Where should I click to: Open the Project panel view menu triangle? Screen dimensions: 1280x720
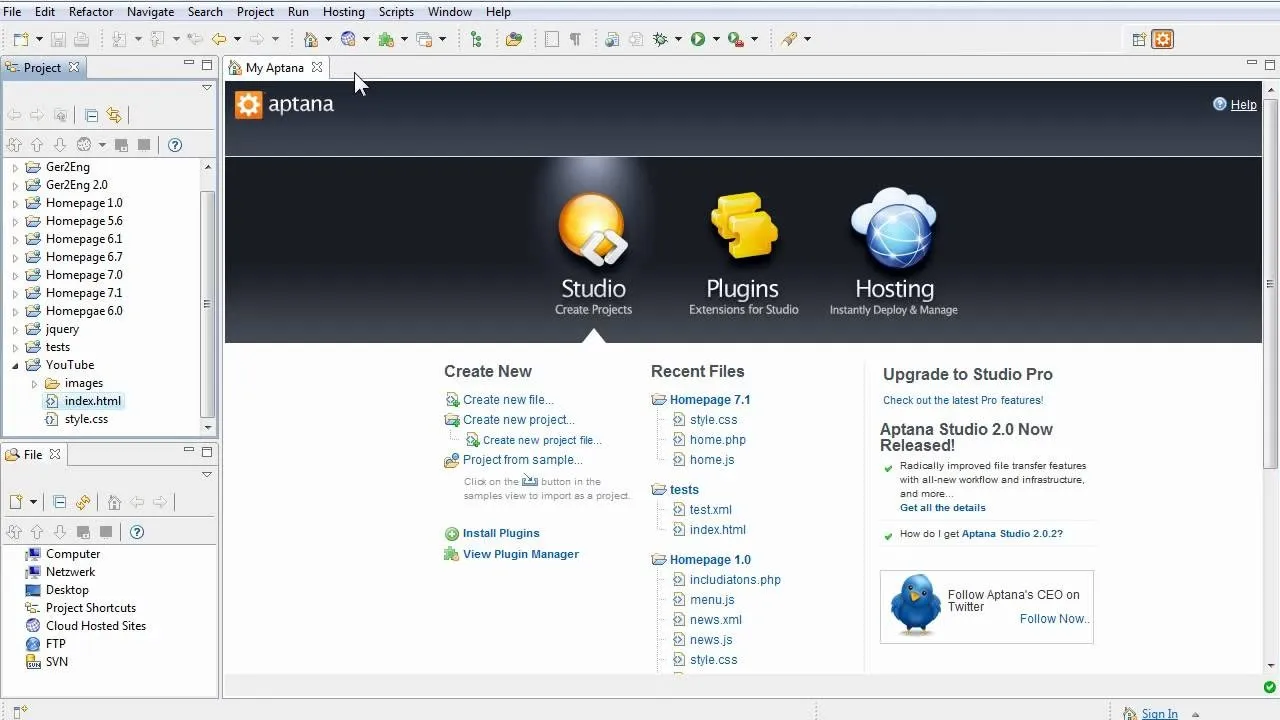pos(207,88)
